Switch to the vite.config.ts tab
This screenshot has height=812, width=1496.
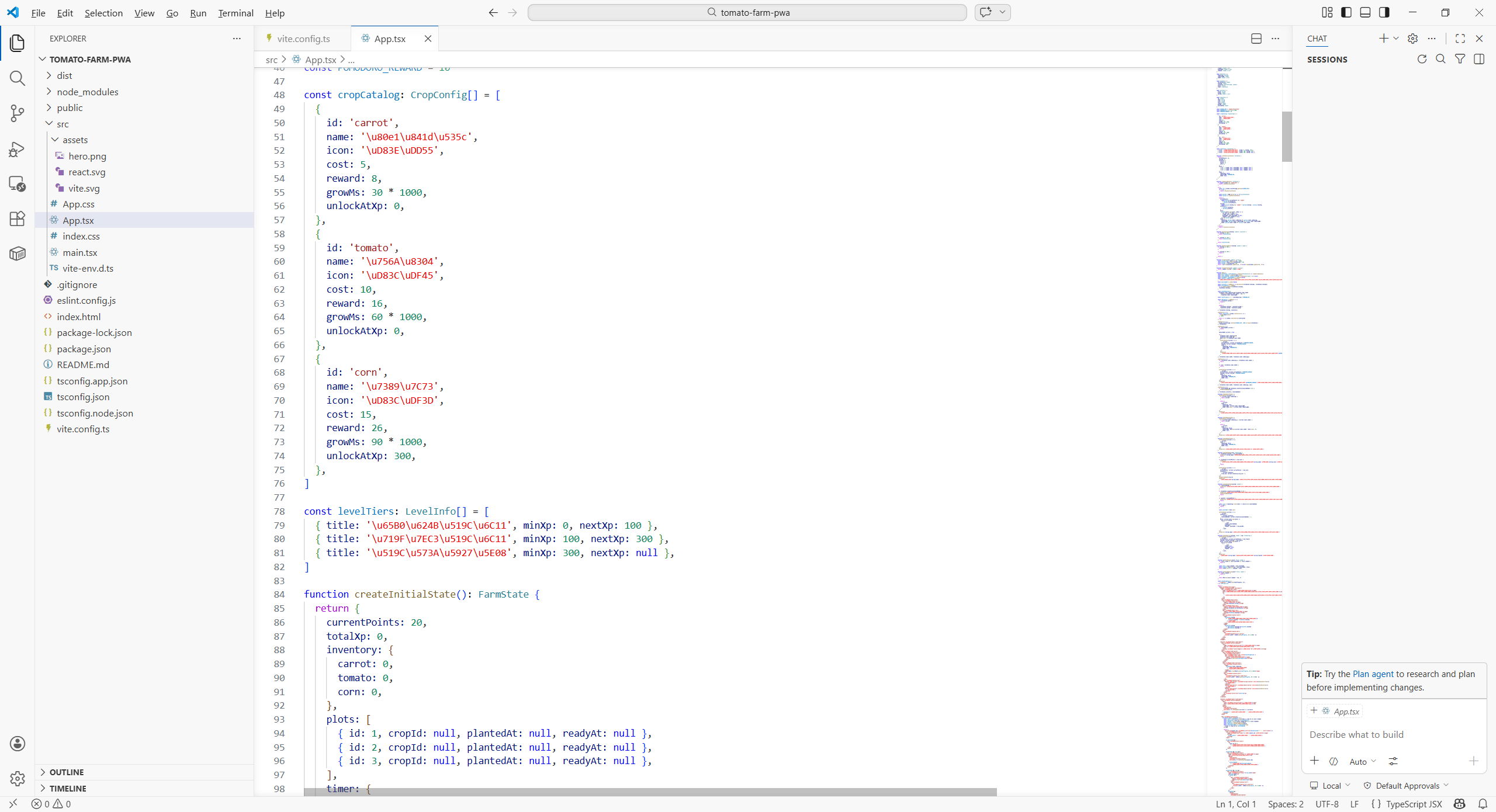click(303, 39)
